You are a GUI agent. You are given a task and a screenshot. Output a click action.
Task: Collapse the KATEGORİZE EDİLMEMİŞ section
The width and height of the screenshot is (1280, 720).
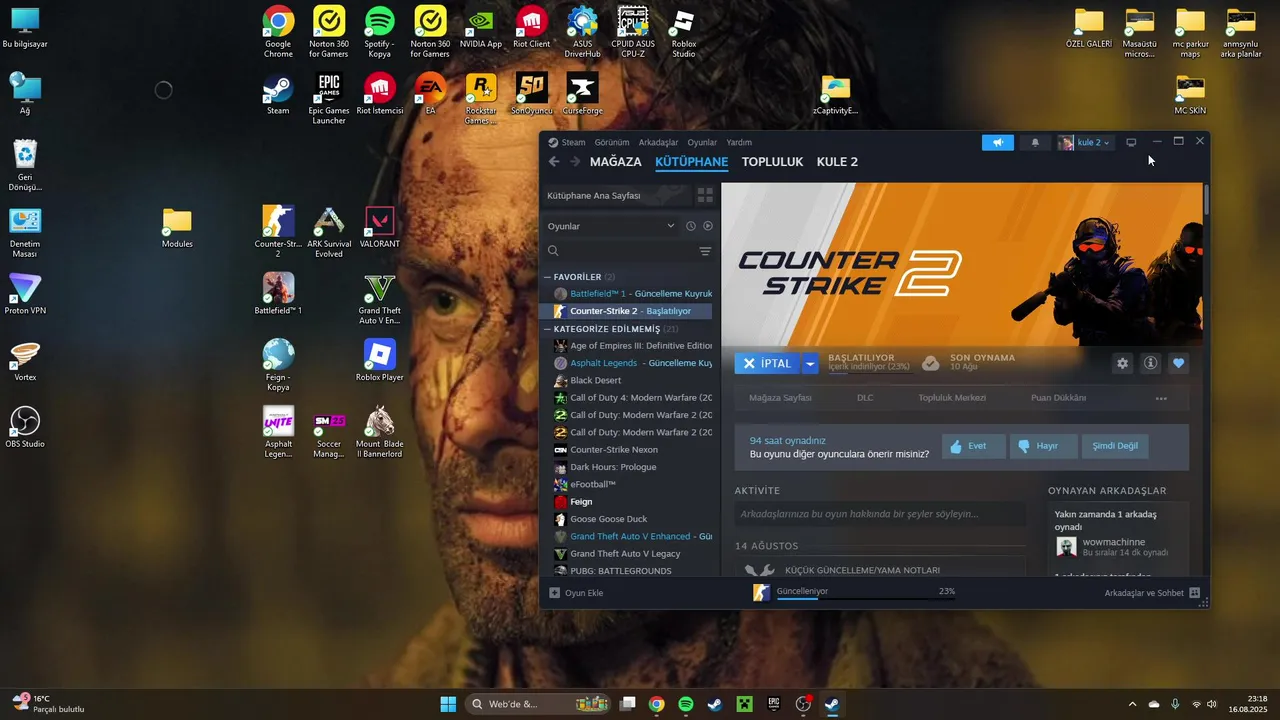(547, 329)
